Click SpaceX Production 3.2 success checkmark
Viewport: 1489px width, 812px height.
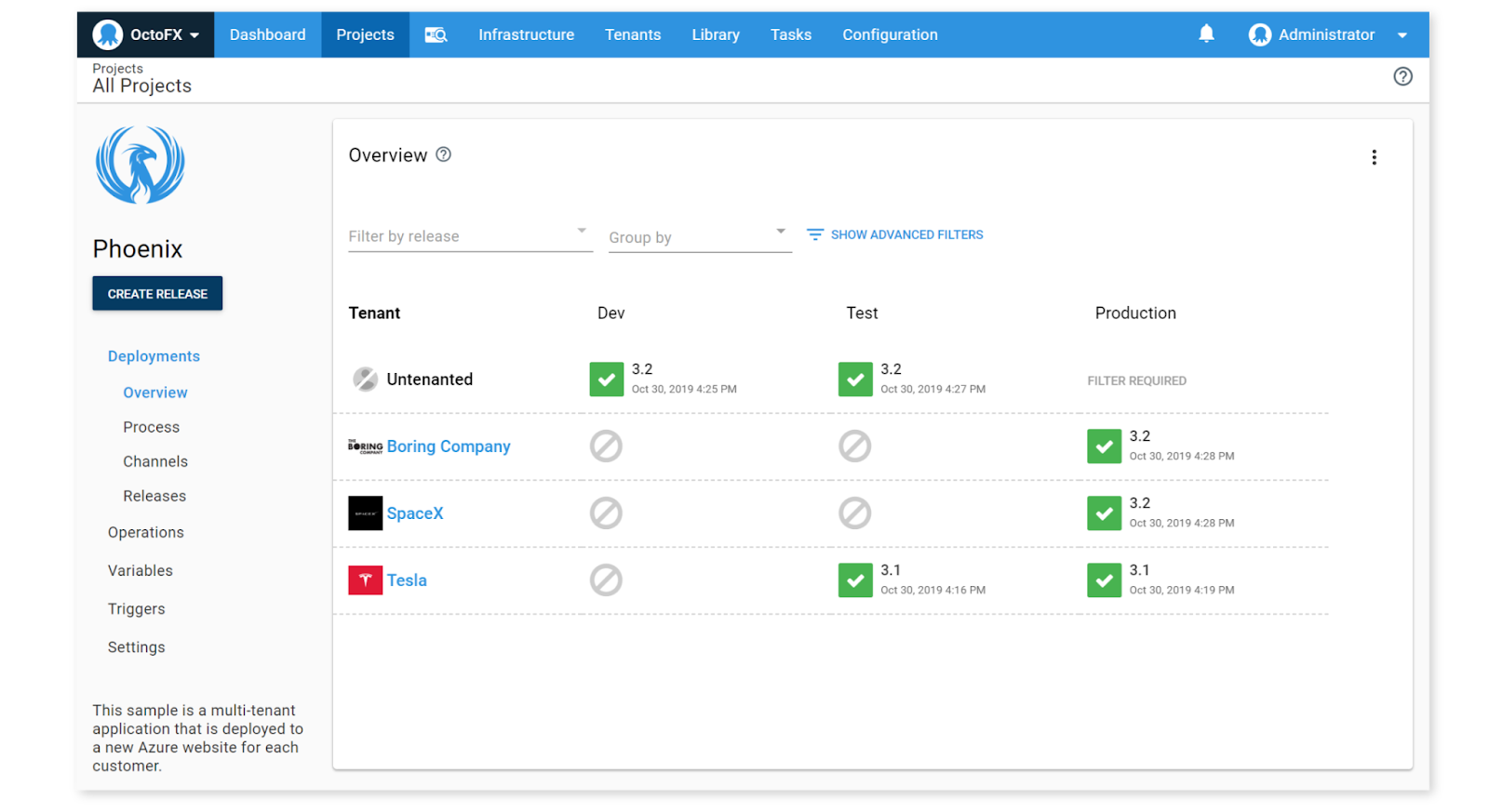point(1104,513)
